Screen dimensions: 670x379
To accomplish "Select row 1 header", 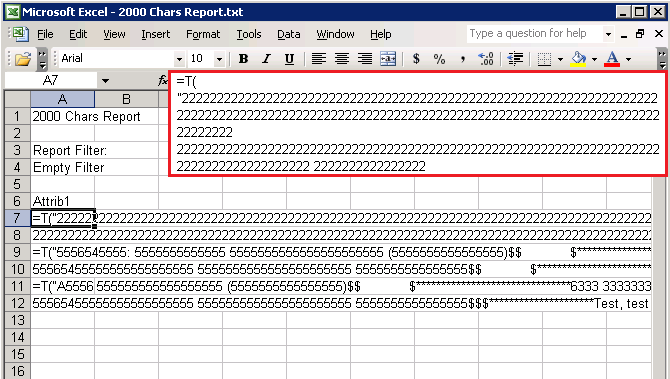I will pos(17,116).
